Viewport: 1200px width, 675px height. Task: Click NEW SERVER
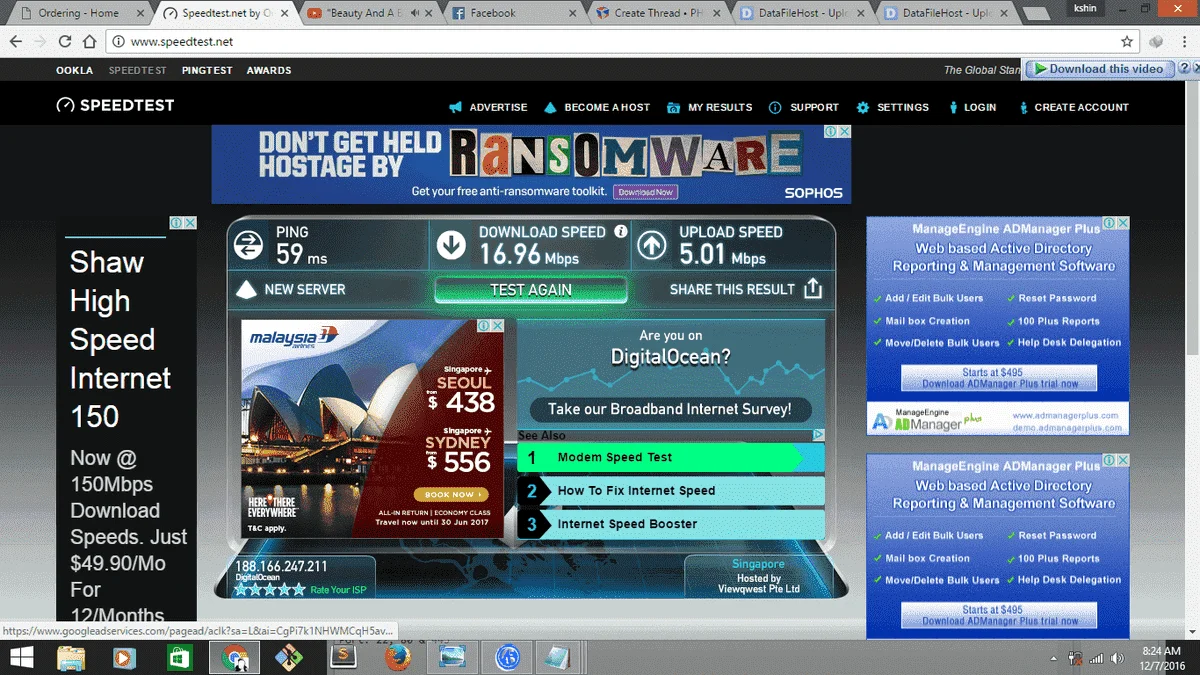coord(305,289)
